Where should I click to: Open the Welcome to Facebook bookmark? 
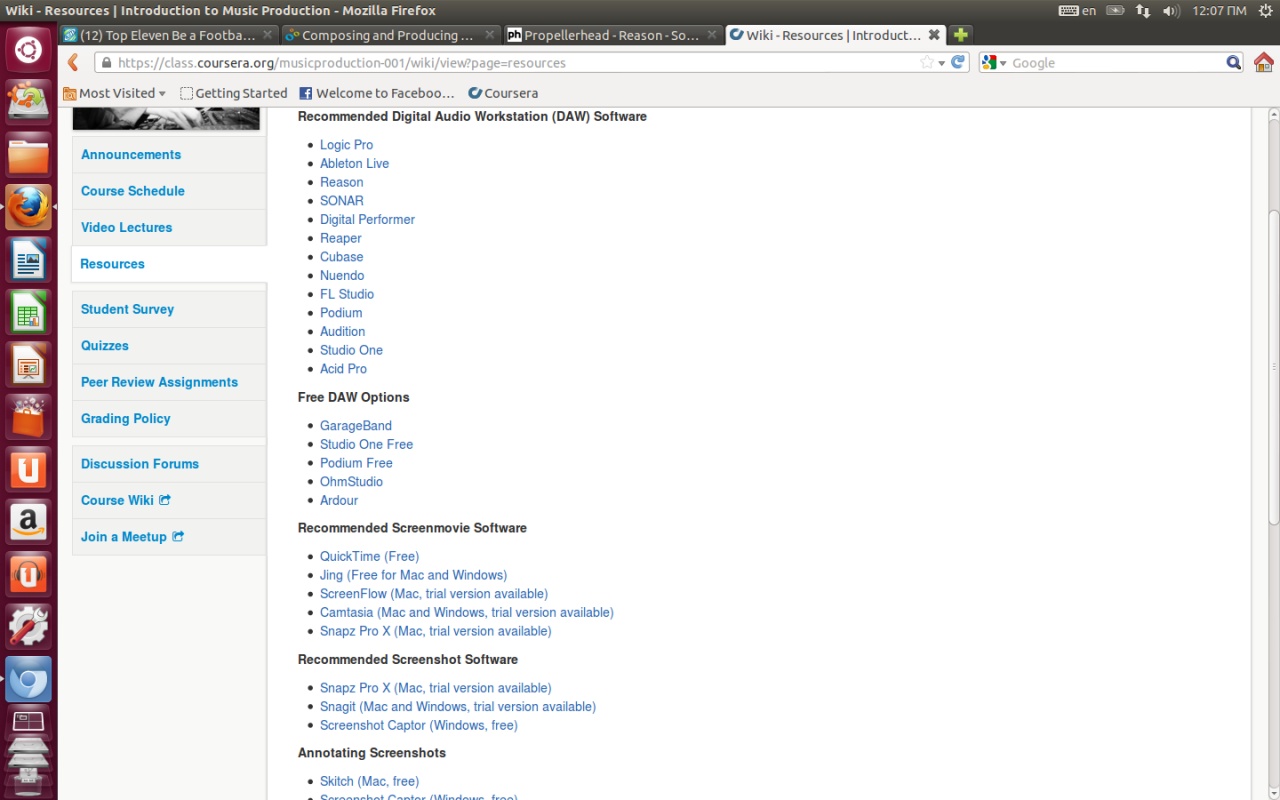click(377, 93)
